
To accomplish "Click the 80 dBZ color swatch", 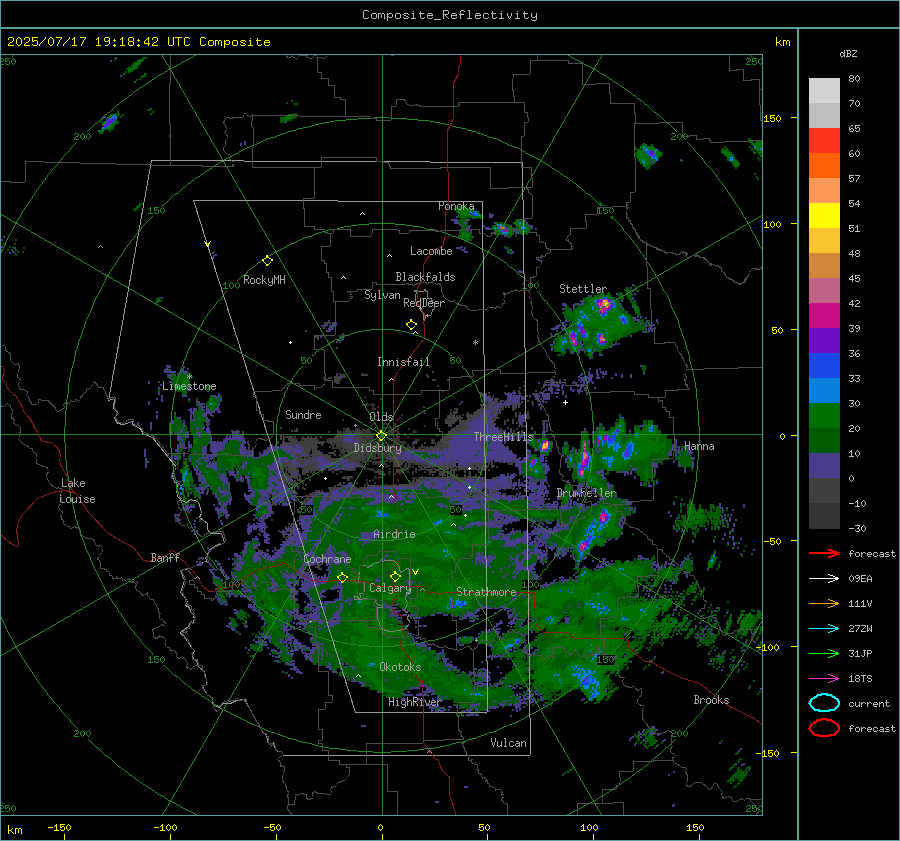I will tap(824, 90).
